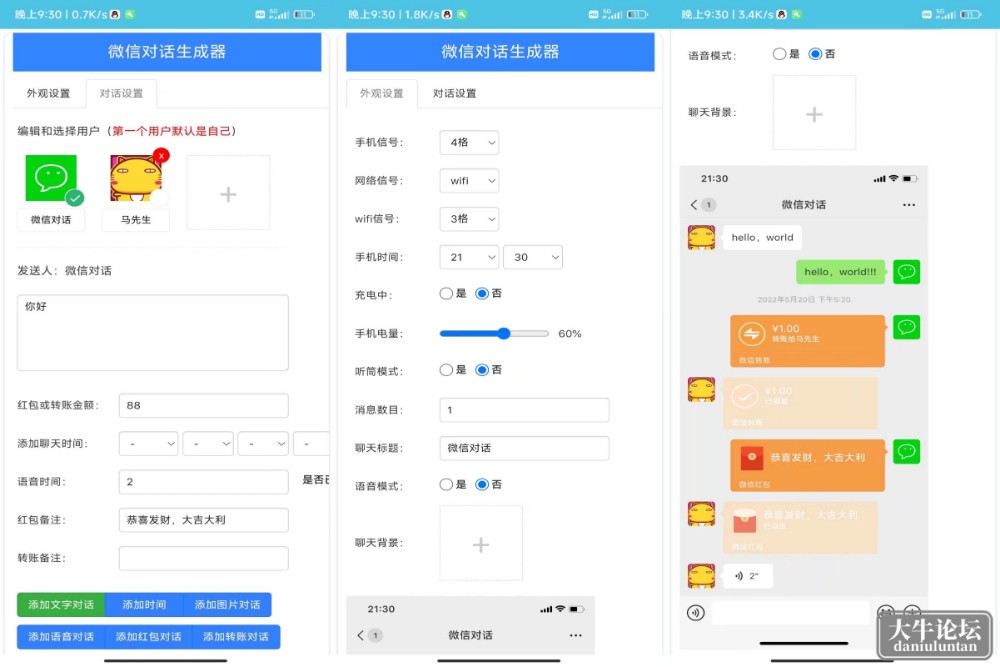Click the back chevron in middle screen chat preview

(360, 635)
